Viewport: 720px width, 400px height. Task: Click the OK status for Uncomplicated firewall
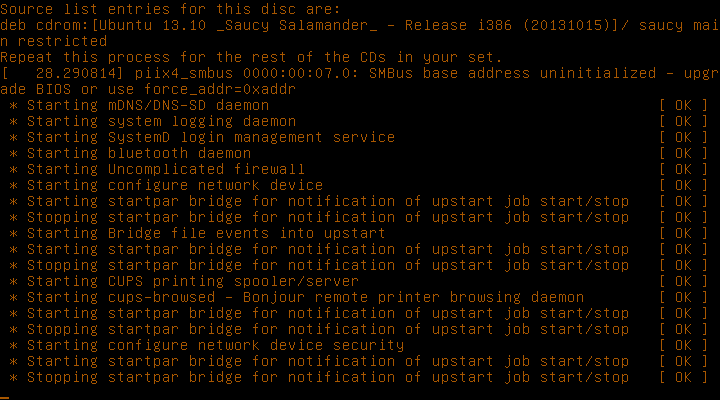683,169
